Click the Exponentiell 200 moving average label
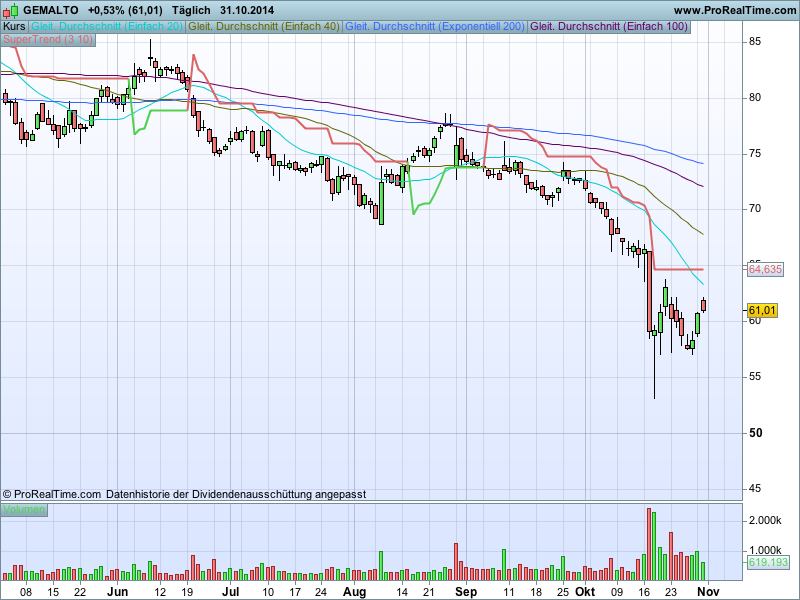The height and width of the screenshot is (600, 800). (434, 26)
